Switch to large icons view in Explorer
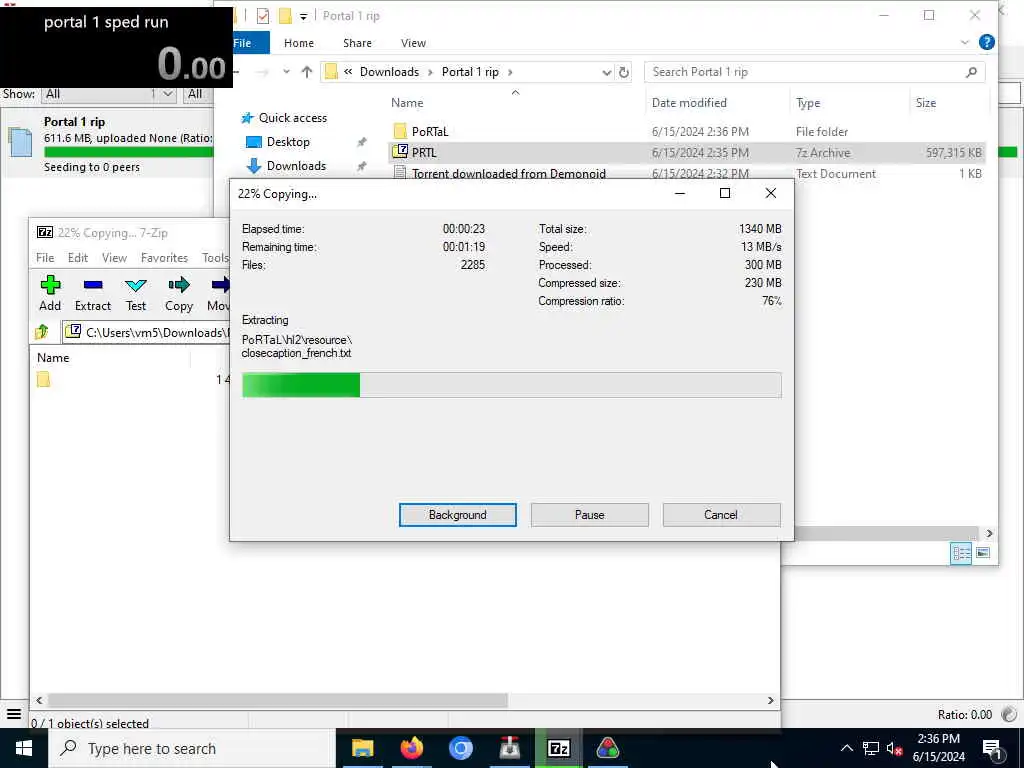This screenshot has height=768, width=1024. click(x=983, y=553)
